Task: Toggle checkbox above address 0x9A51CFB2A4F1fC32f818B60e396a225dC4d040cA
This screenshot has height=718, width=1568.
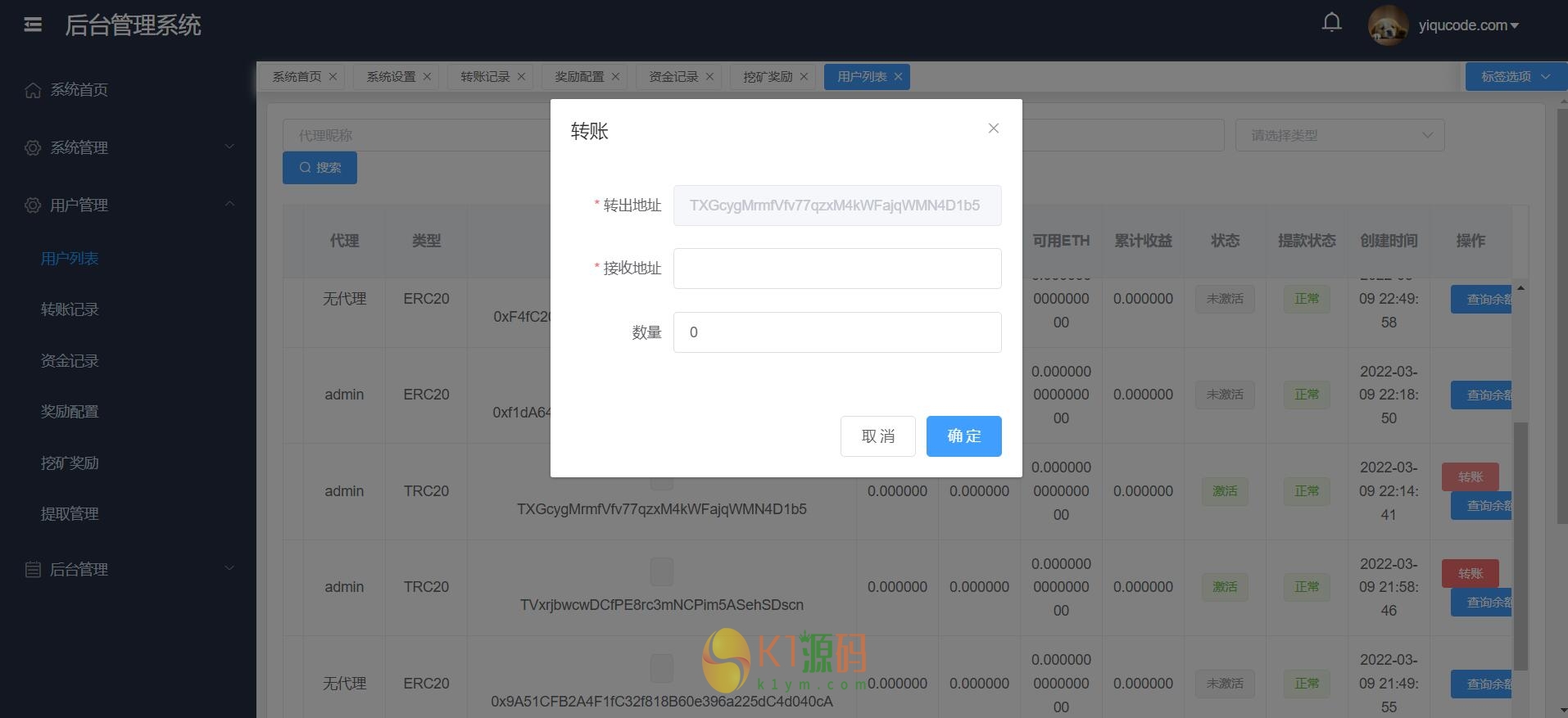Action: tap(662, 668)
